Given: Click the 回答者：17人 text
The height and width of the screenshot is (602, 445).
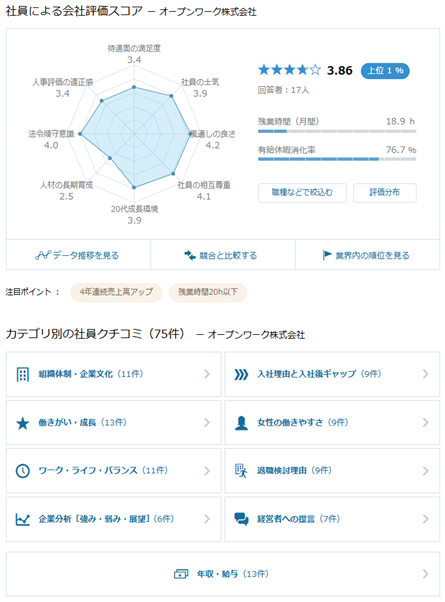Looking at the screenshot, I should click(283, 90).
